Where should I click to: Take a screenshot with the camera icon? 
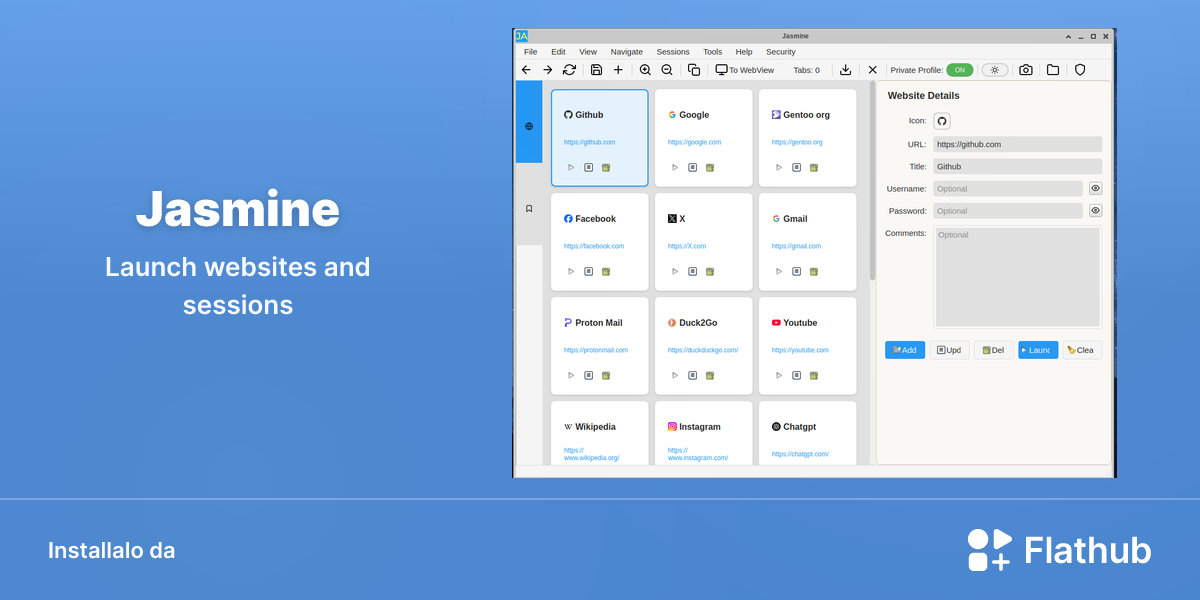point(1025,70)
